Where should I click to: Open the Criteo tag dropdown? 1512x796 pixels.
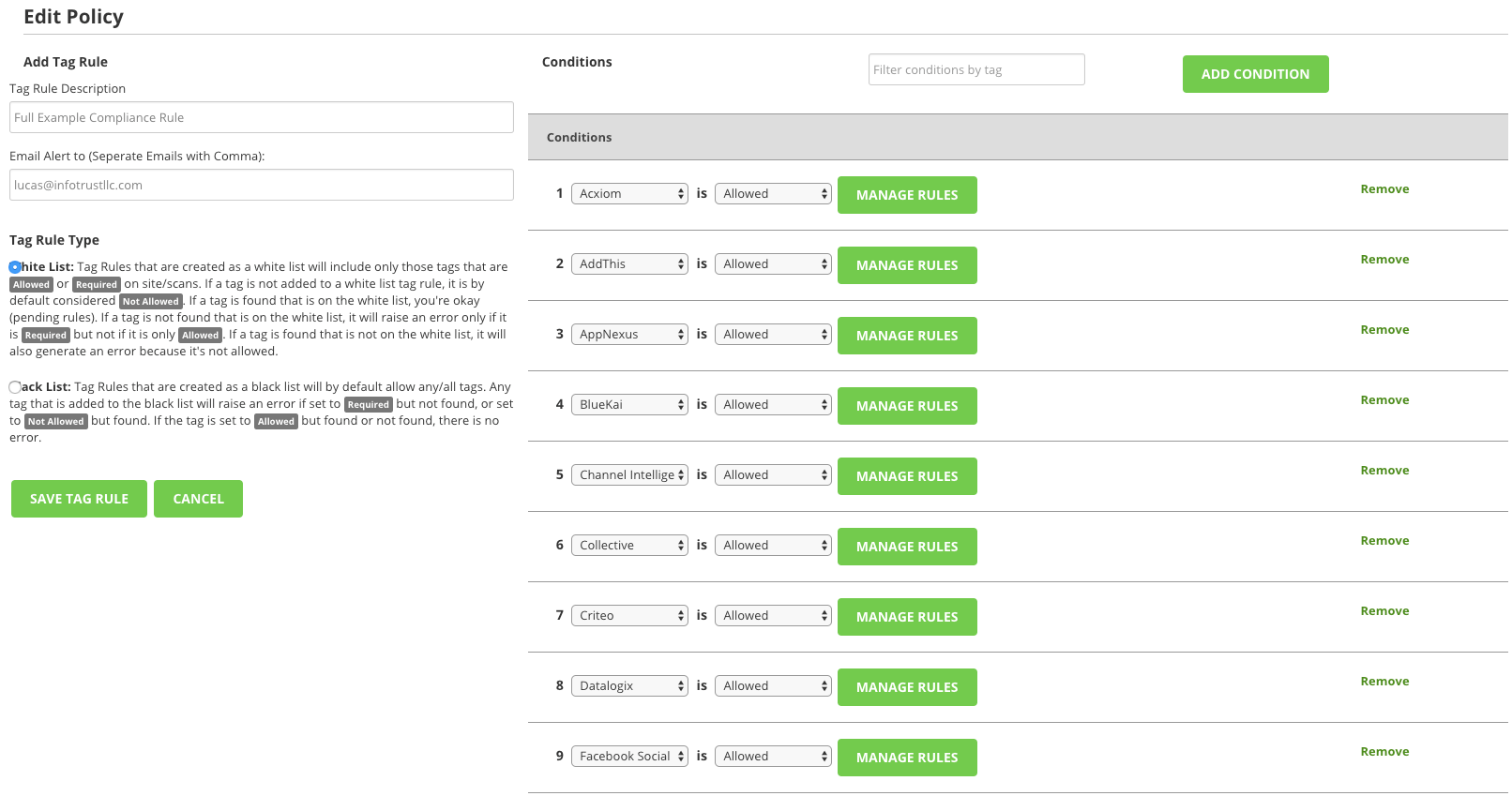coord(629,616)
